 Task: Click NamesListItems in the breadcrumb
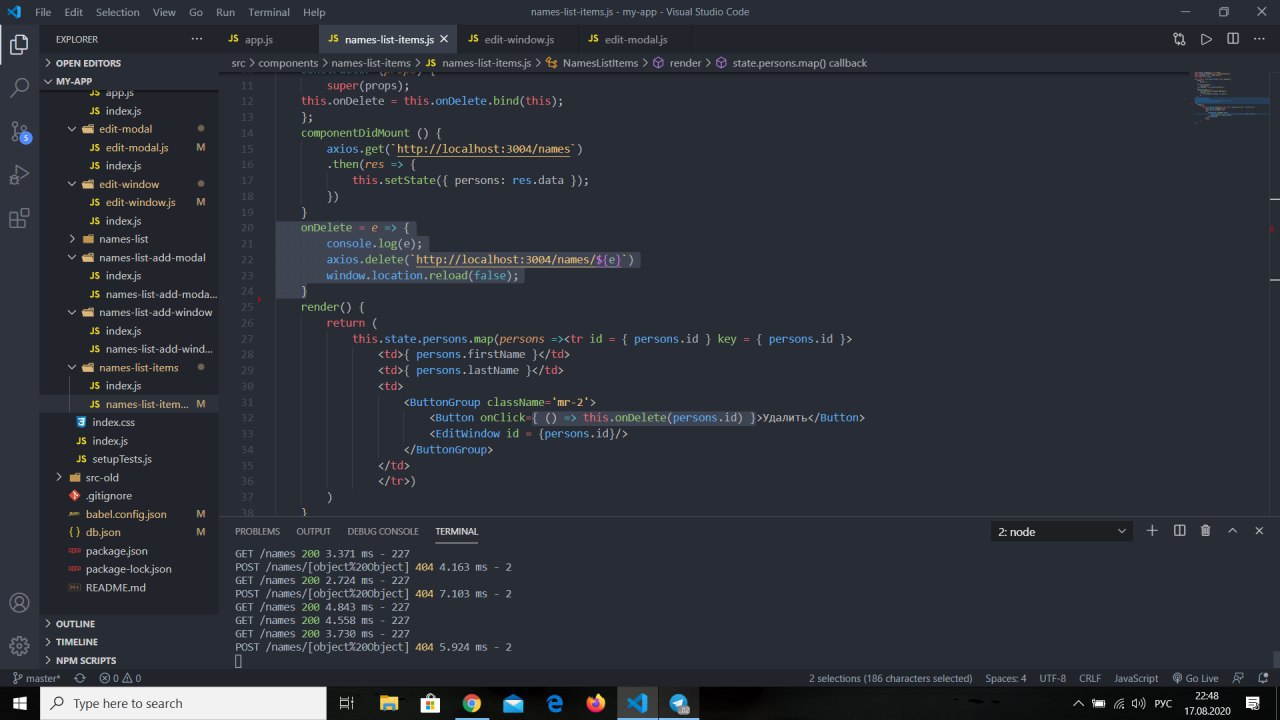[x=600, y=63]
